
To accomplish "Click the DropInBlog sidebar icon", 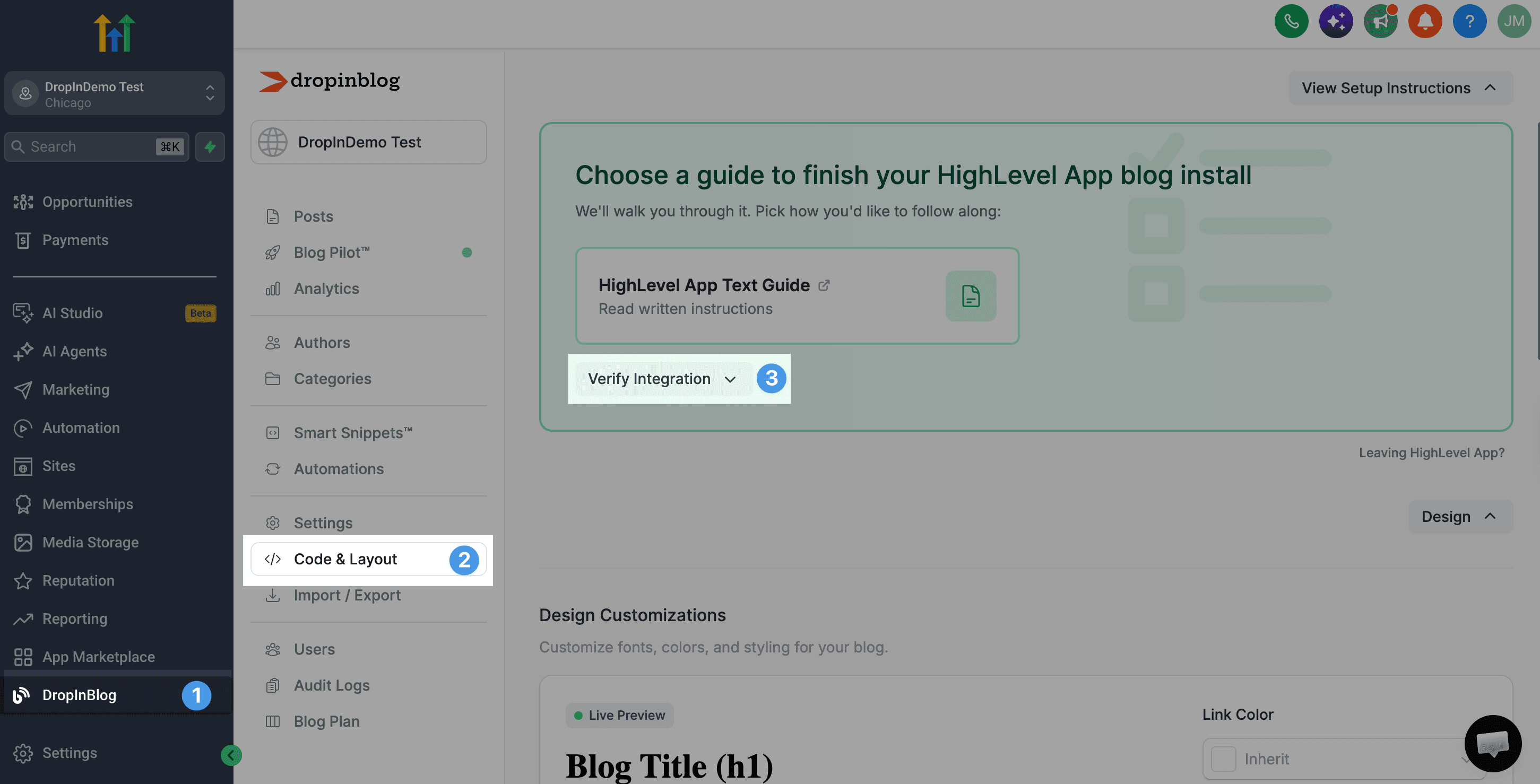I will pos(22,695).
